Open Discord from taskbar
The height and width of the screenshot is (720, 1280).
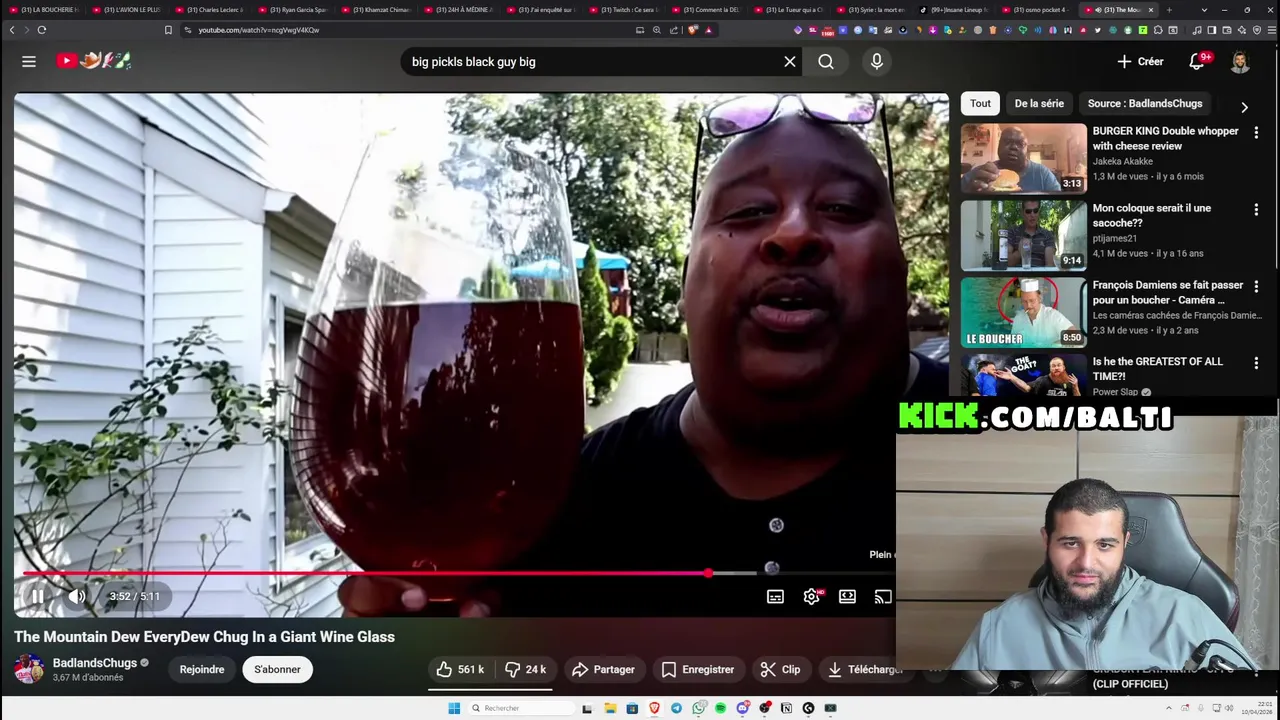pos(742,708)
